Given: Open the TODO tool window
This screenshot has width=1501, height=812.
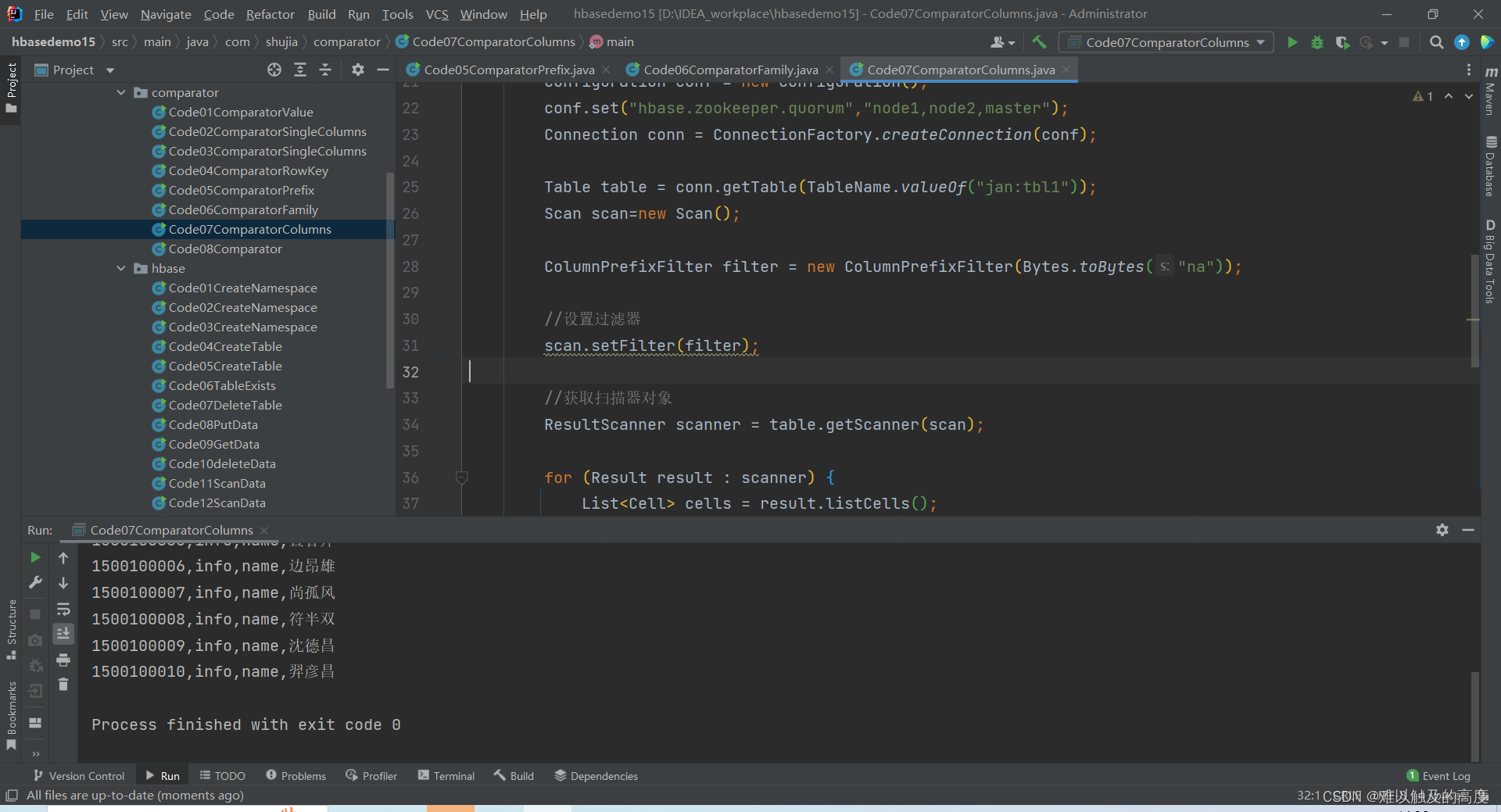Looking at the screenshot, I should tap(222, 776).
